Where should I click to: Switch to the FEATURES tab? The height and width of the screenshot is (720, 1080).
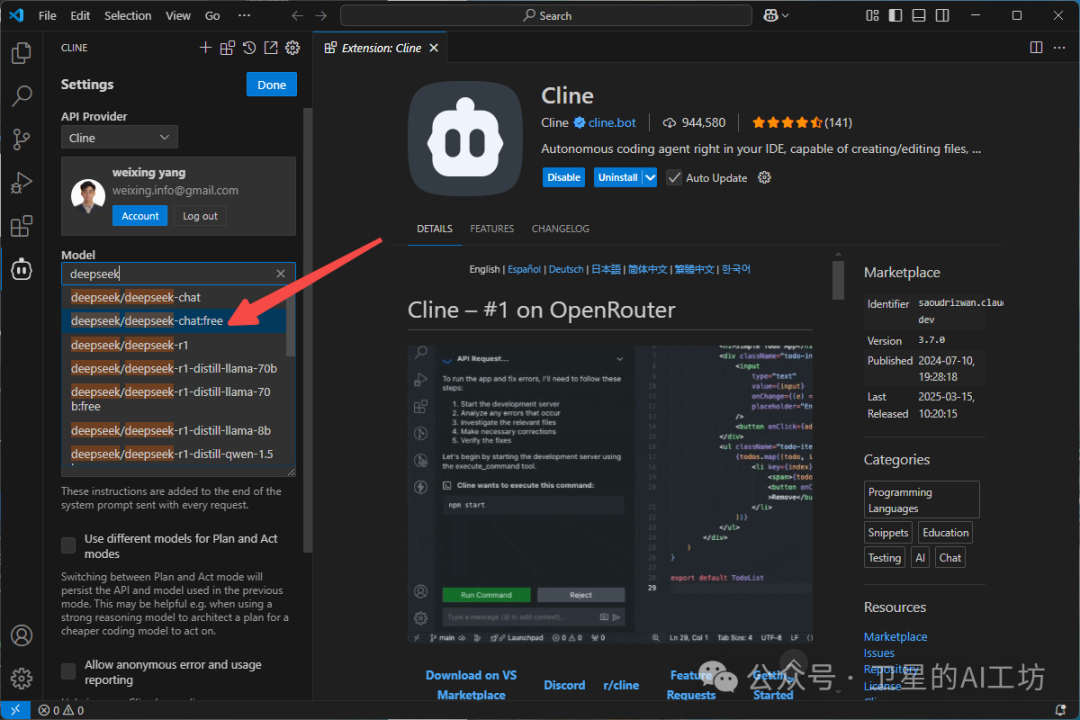[x=492, y=228]
